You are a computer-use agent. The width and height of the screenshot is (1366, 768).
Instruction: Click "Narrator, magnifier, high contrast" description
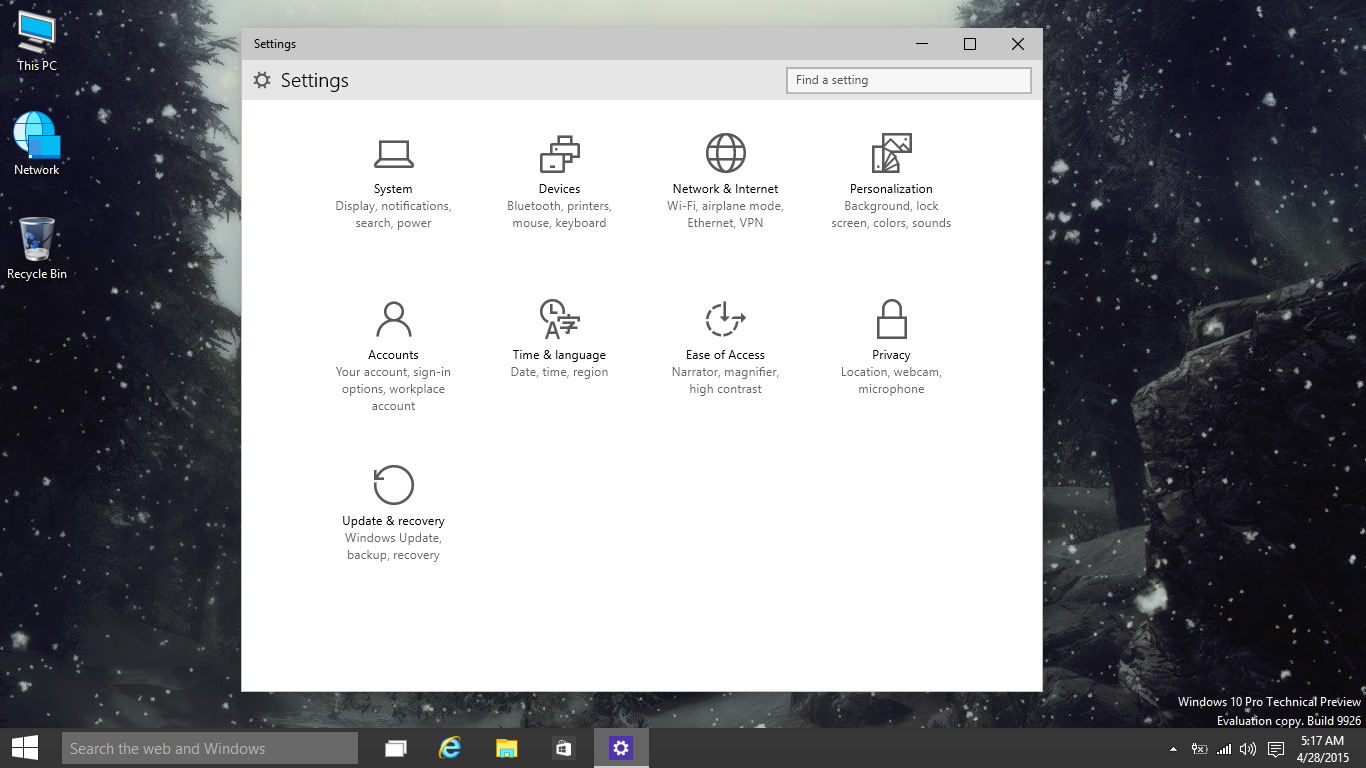(725, 380)
